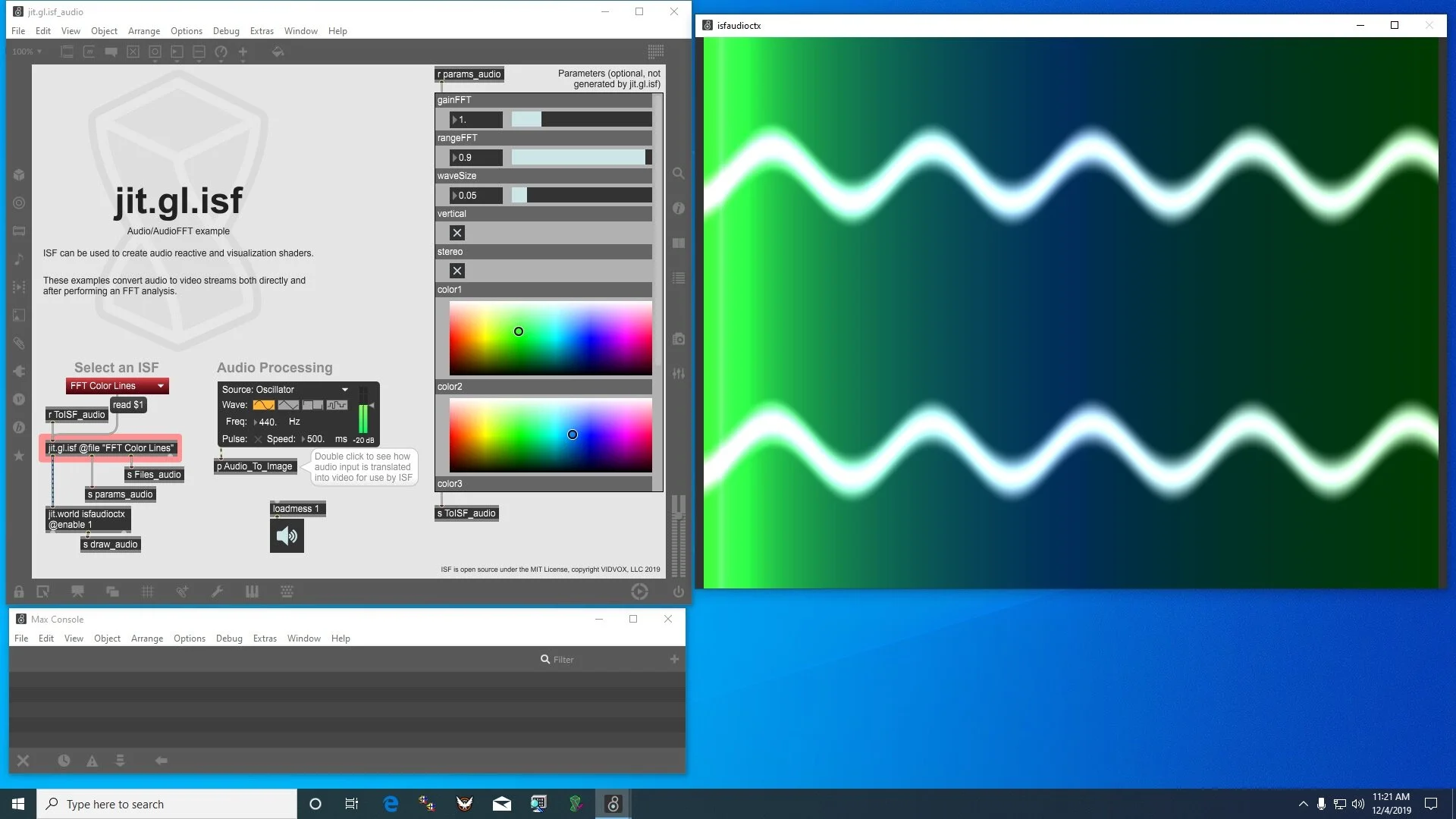The height and width of the screenshot is (819, 1456).
Task: Add a new object box from toolbar
Action: pos(67,52)
